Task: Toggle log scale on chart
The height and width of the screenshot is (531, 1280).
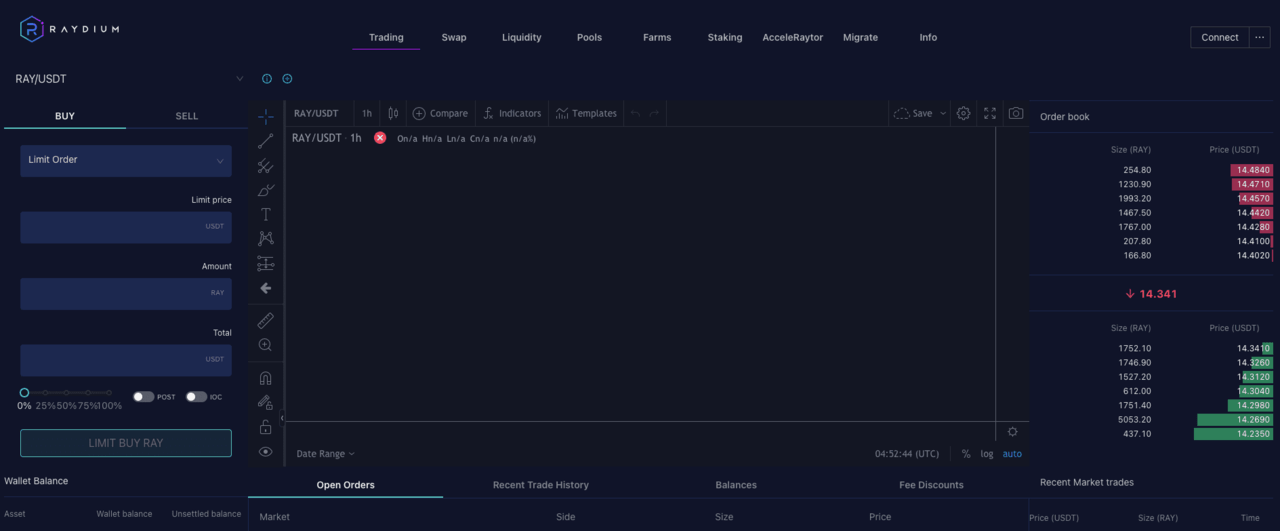Action: [987, 454]
